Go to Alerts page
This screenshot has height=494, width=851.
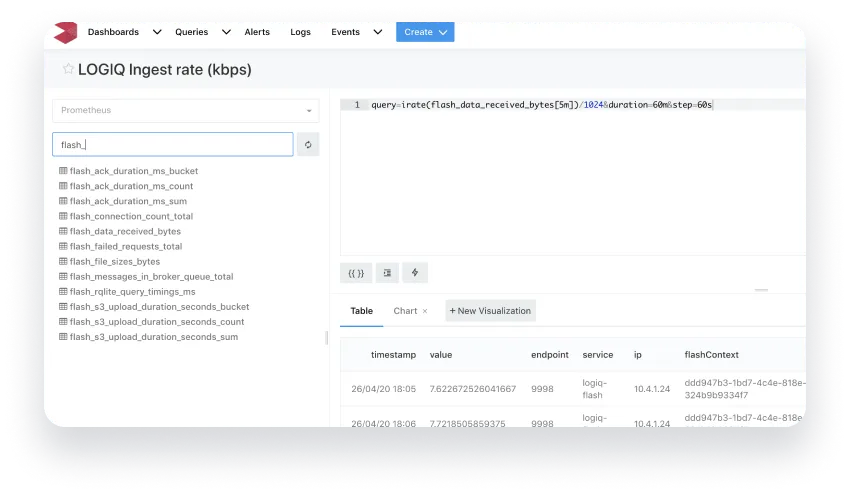(x=257, y=32)
